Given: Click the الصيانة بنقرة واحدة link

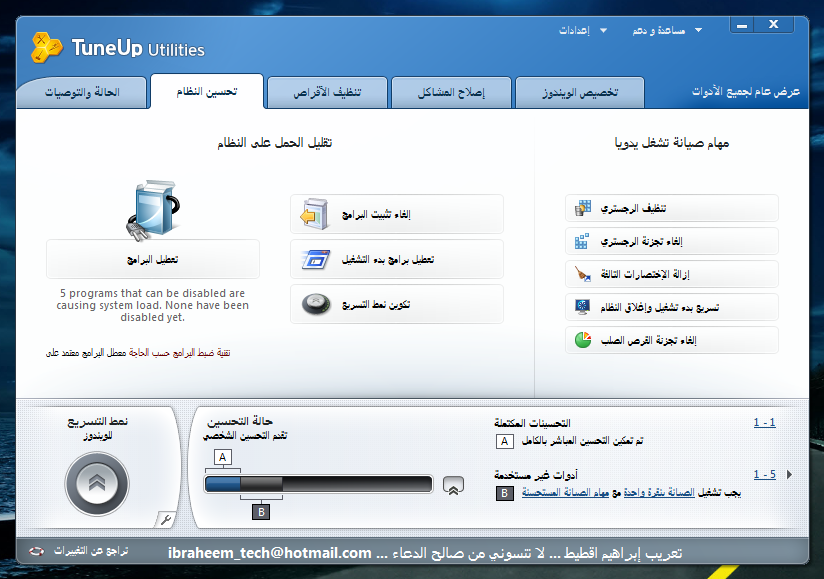Looking at the screenshot, I should coord(659,492).
